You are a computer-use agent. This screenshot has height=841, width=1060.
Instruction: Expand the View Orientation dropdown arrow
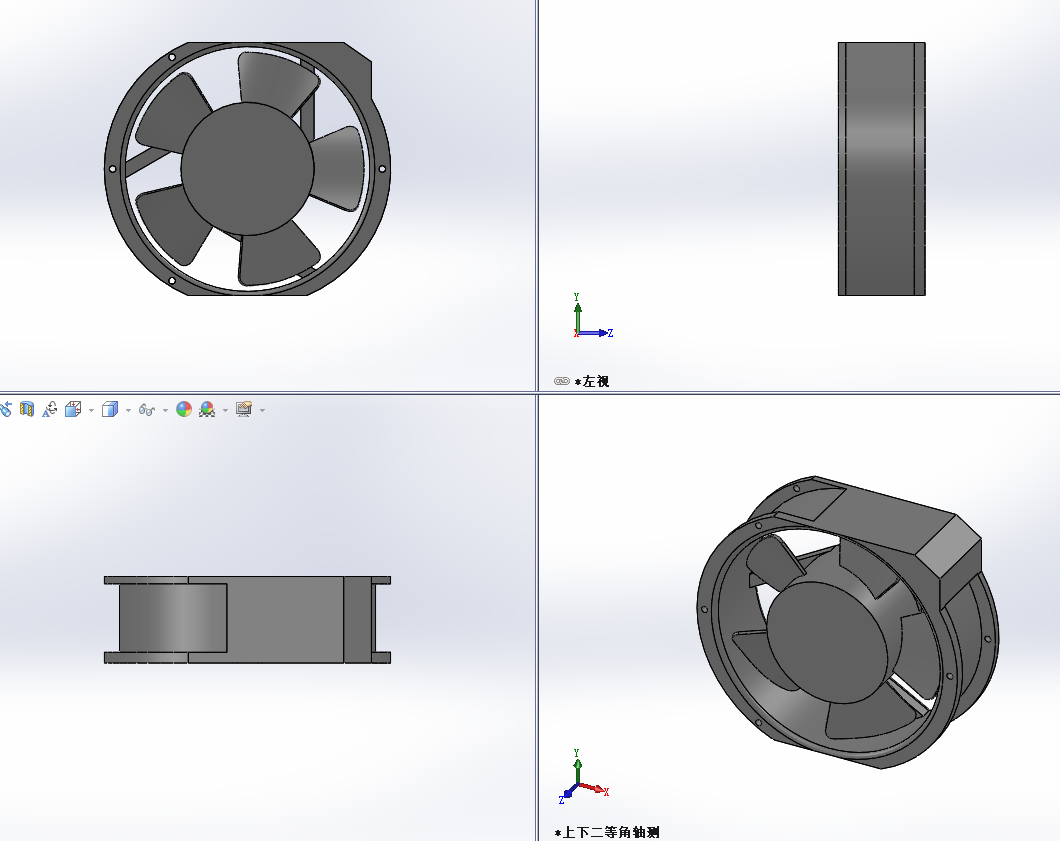pos(91,410)
